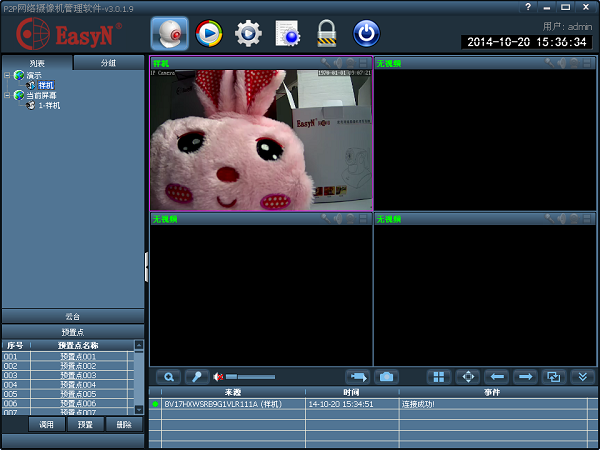Click the 调用 button
The width and height of the screenshot is (600, 450).
(x=46, y=425)
